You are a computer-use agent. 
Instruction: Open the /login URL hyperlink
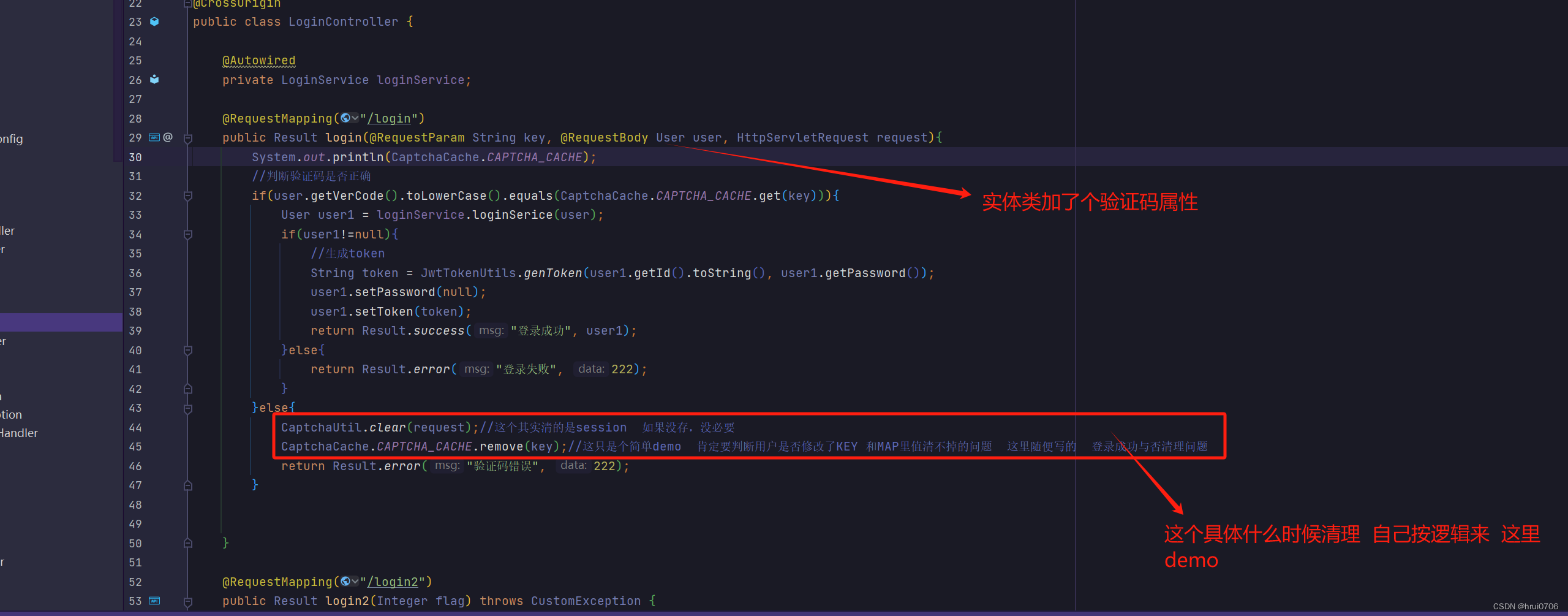coord(391,118)
